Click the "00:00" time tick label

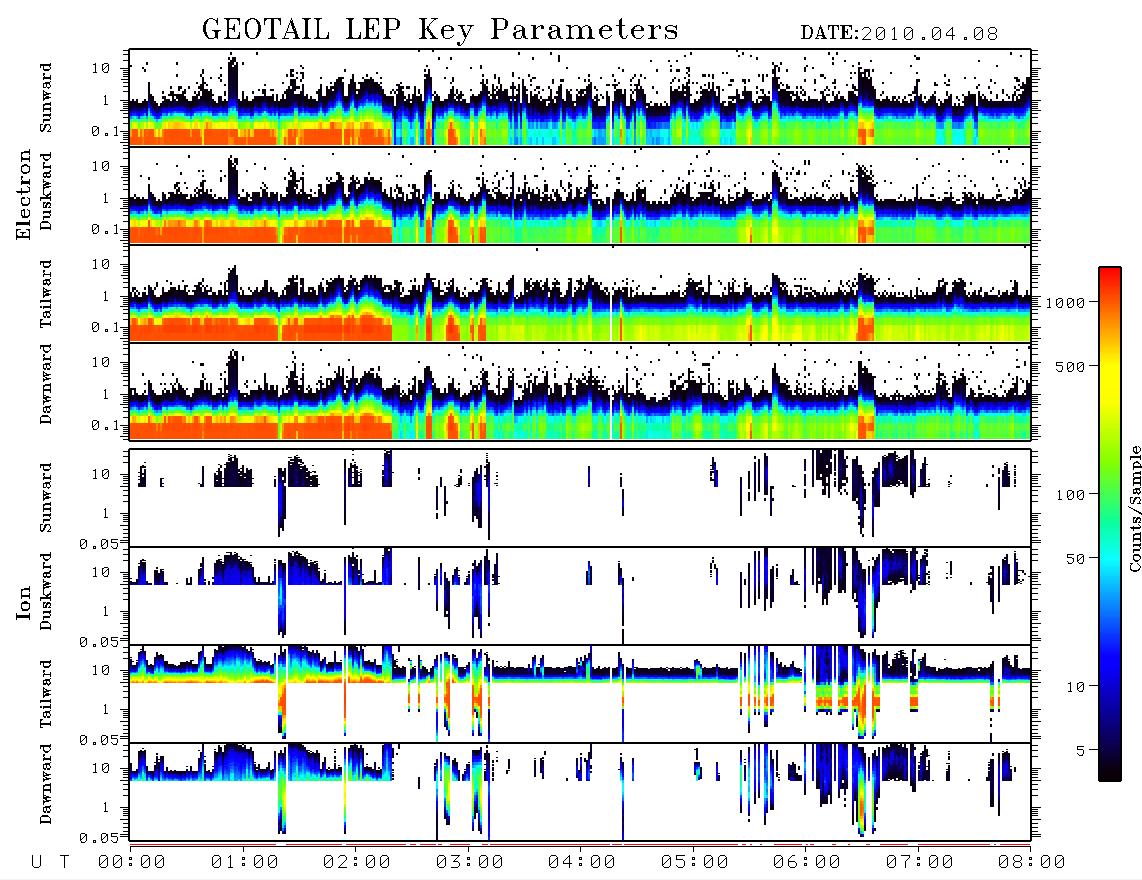[132, 863]
